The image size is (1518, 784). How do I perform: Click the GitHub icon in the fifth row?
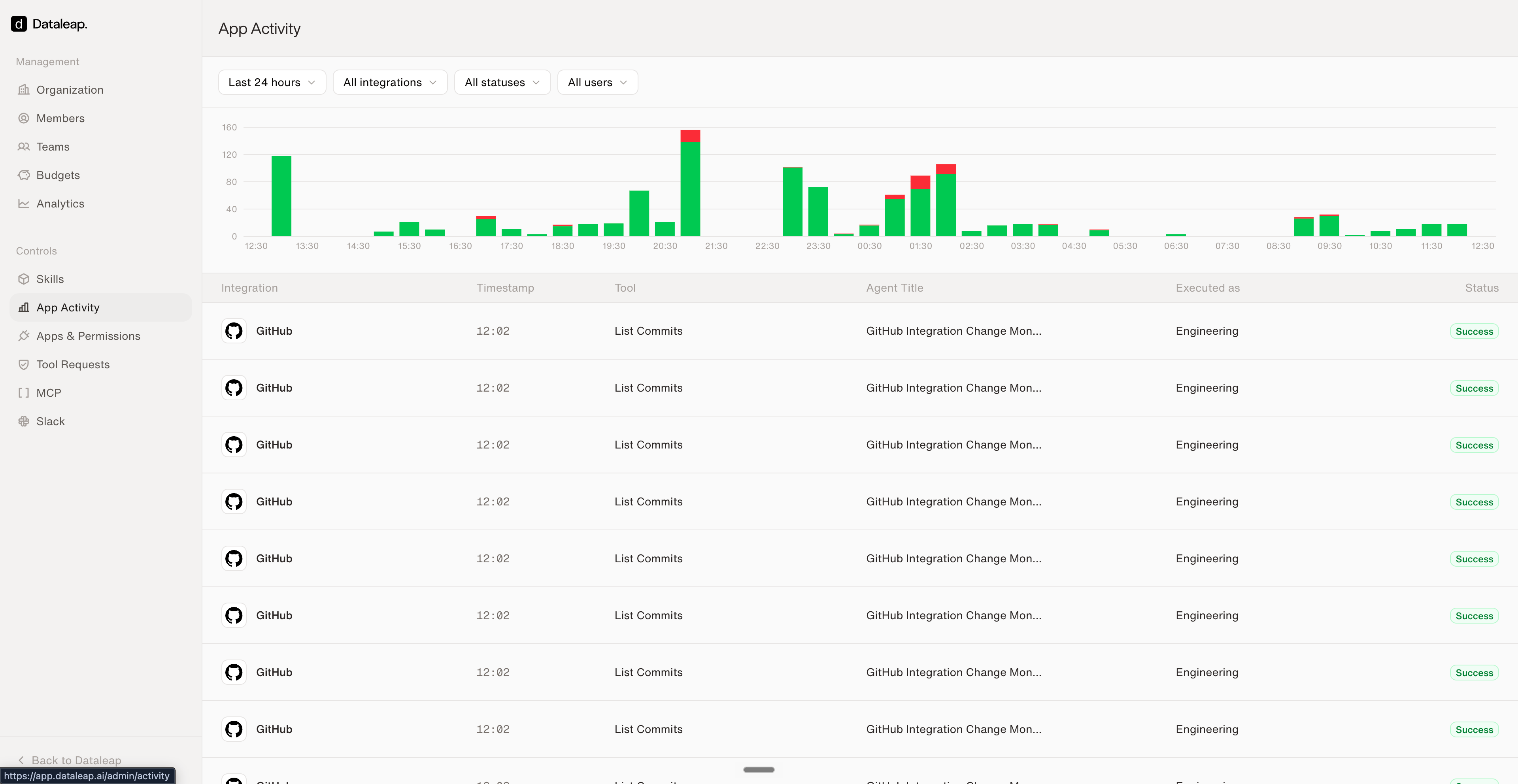click(x=234, y=558)
